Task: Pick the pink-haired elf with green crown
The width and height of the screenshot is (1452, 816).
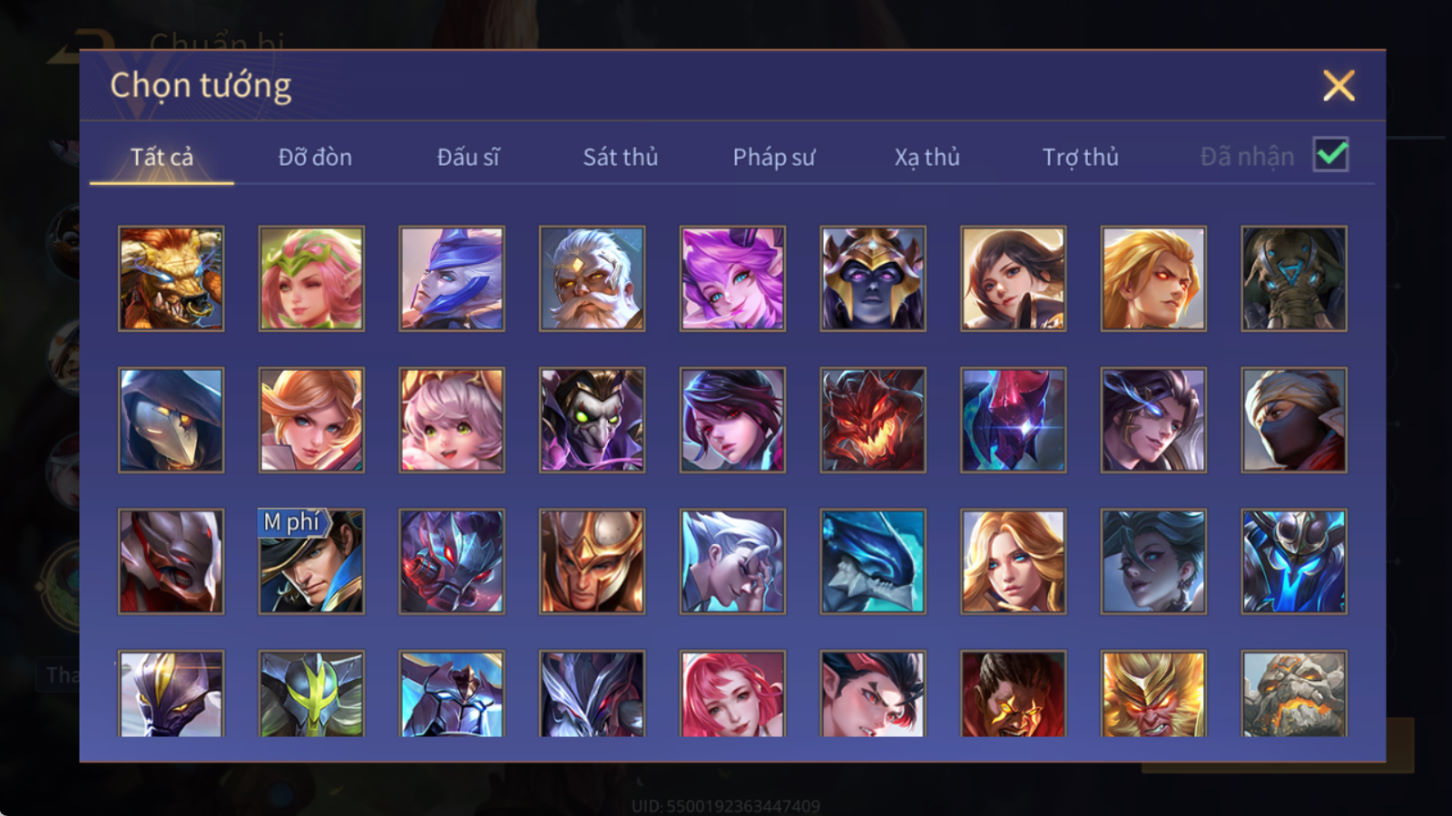Action: coord(311,278)
